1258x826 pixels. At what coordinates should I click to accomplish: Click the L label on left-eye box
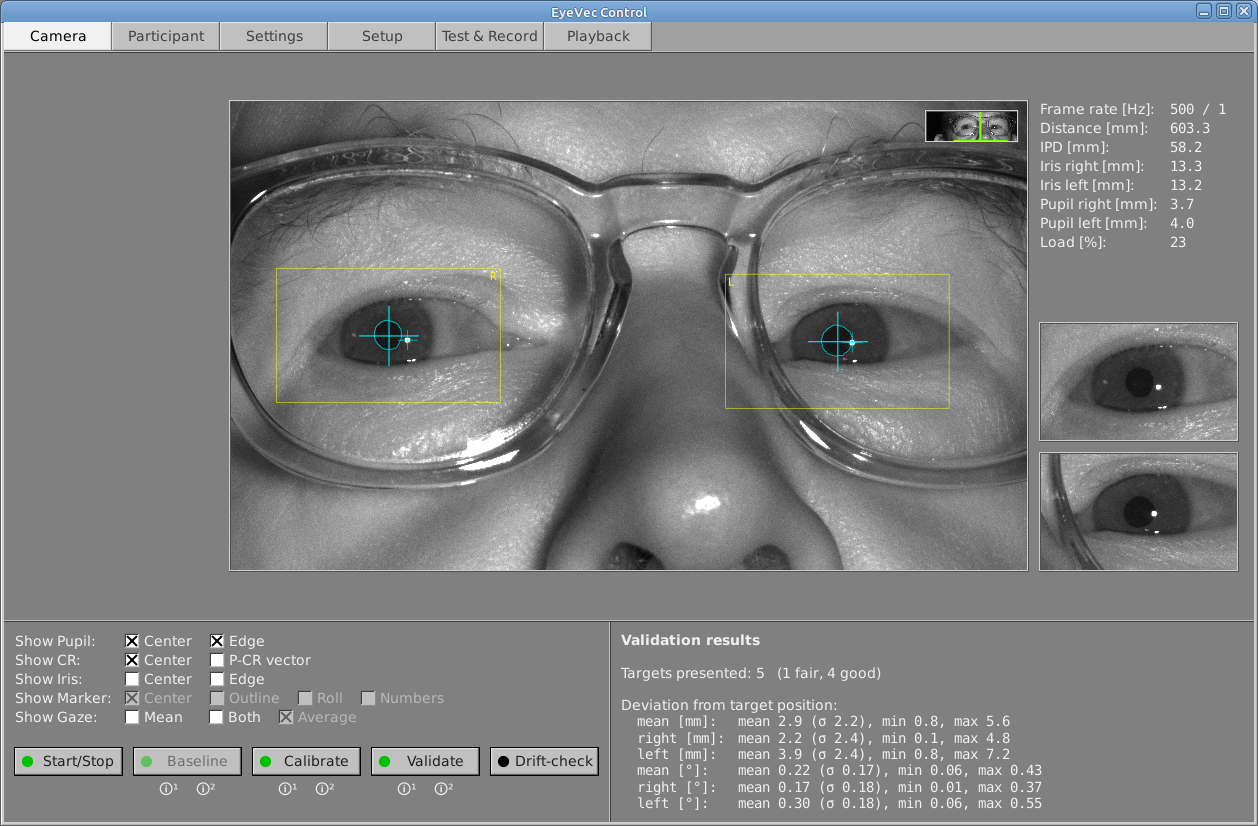731,282
